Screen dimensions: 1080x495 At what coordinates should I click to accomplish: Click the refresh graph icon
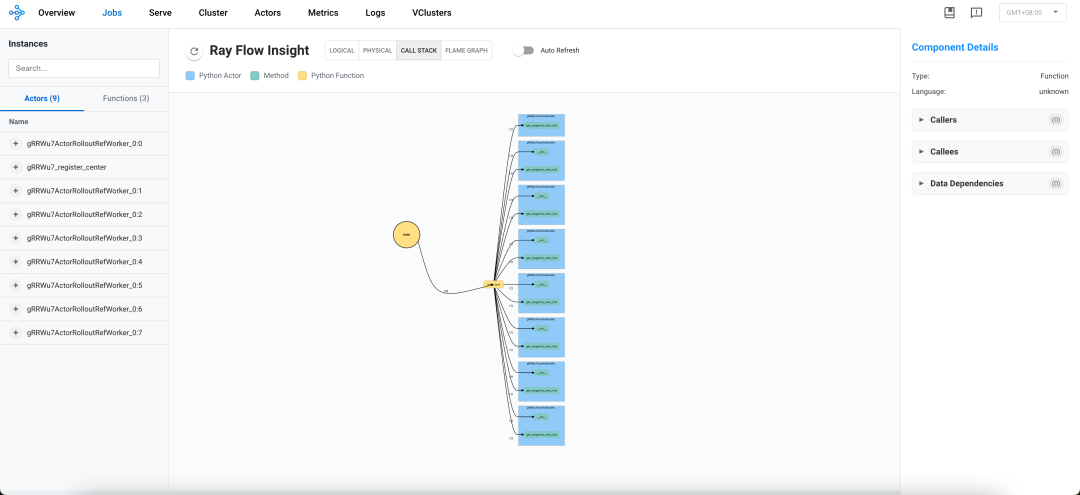pyautogui.click(x=194, y=51)
